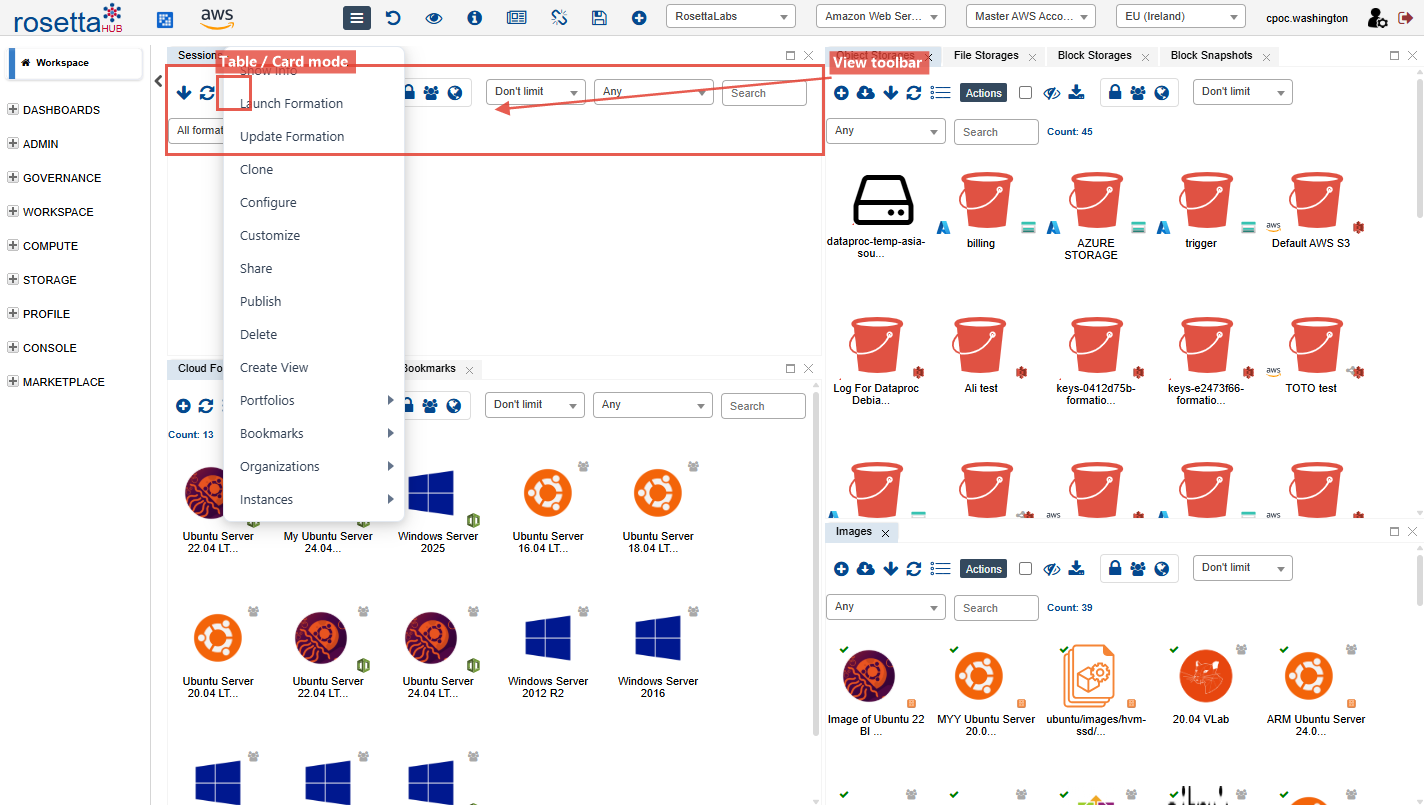Select Launch Formation from the context menu
Viewport: 1424px width, 805px height.
291,104
